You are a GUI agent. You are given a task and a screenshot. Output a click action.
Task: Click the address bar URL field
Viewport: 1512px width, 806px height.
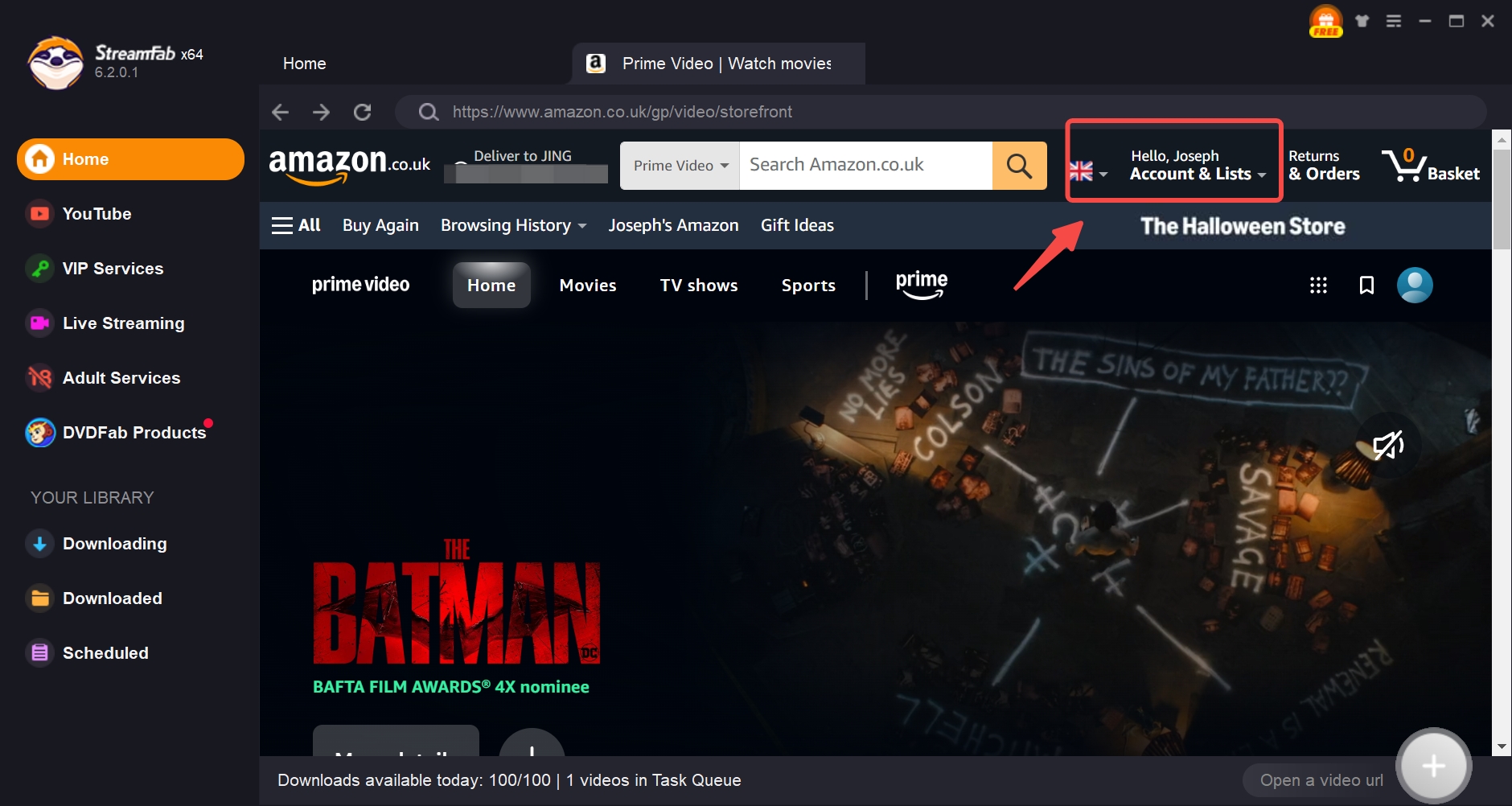(940, 112)
